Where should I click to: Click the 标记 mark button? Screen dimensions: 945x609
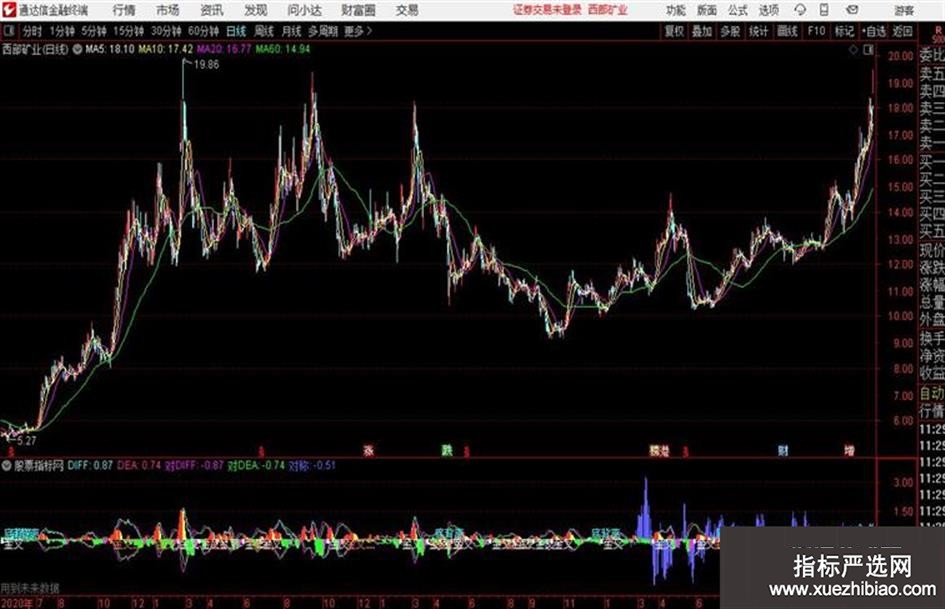tap(844, 31)
